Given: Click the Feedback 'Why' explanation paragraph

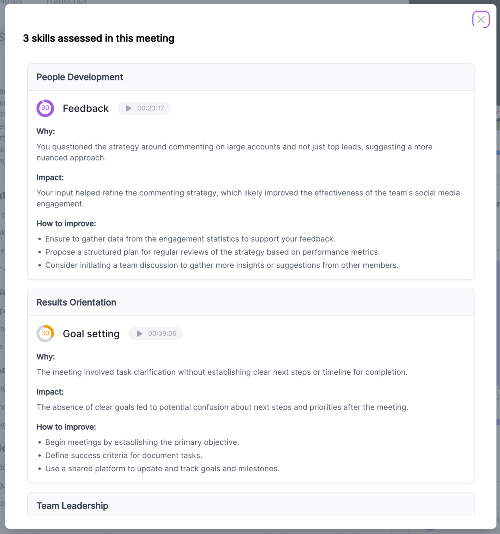Looking at the screenshot, I should pos(234,152).
